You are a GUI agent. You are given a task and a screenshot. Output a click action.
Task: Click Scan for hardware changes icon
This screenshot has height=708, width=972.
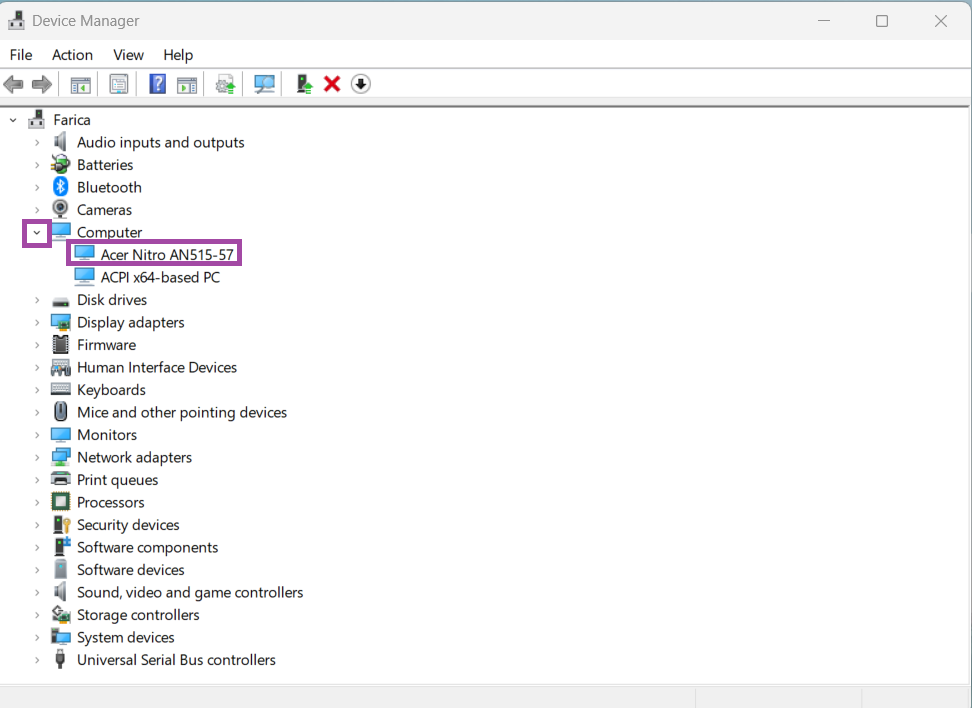pyautogui.click(x=264, y=84)
